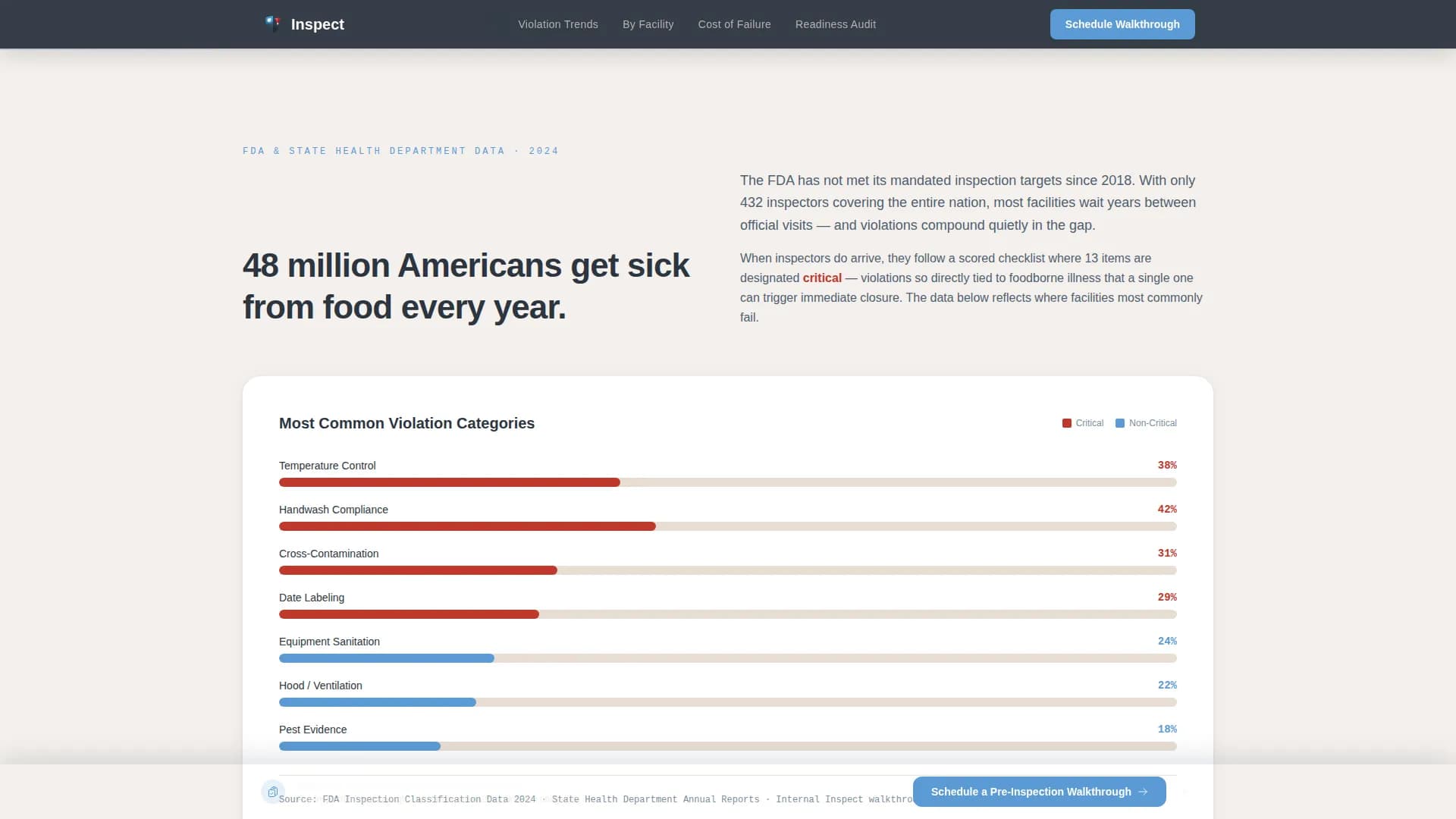This screenshot has height=819, width=1456.
Task: Click the Handwash Compliance 42% value
Action: [x=1166, y=509]
